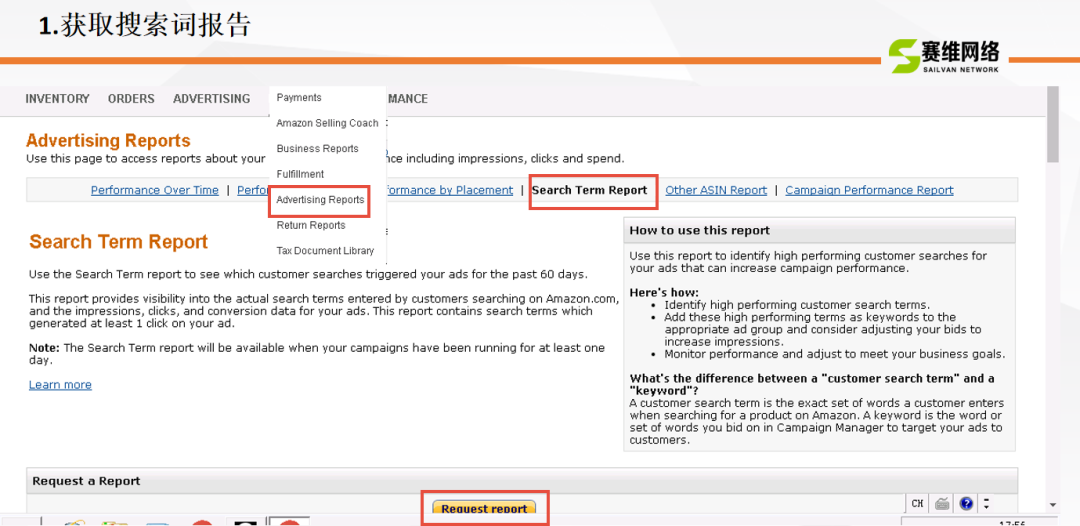
Task: Open the ORDERS menu
Action: pos(131,98)
